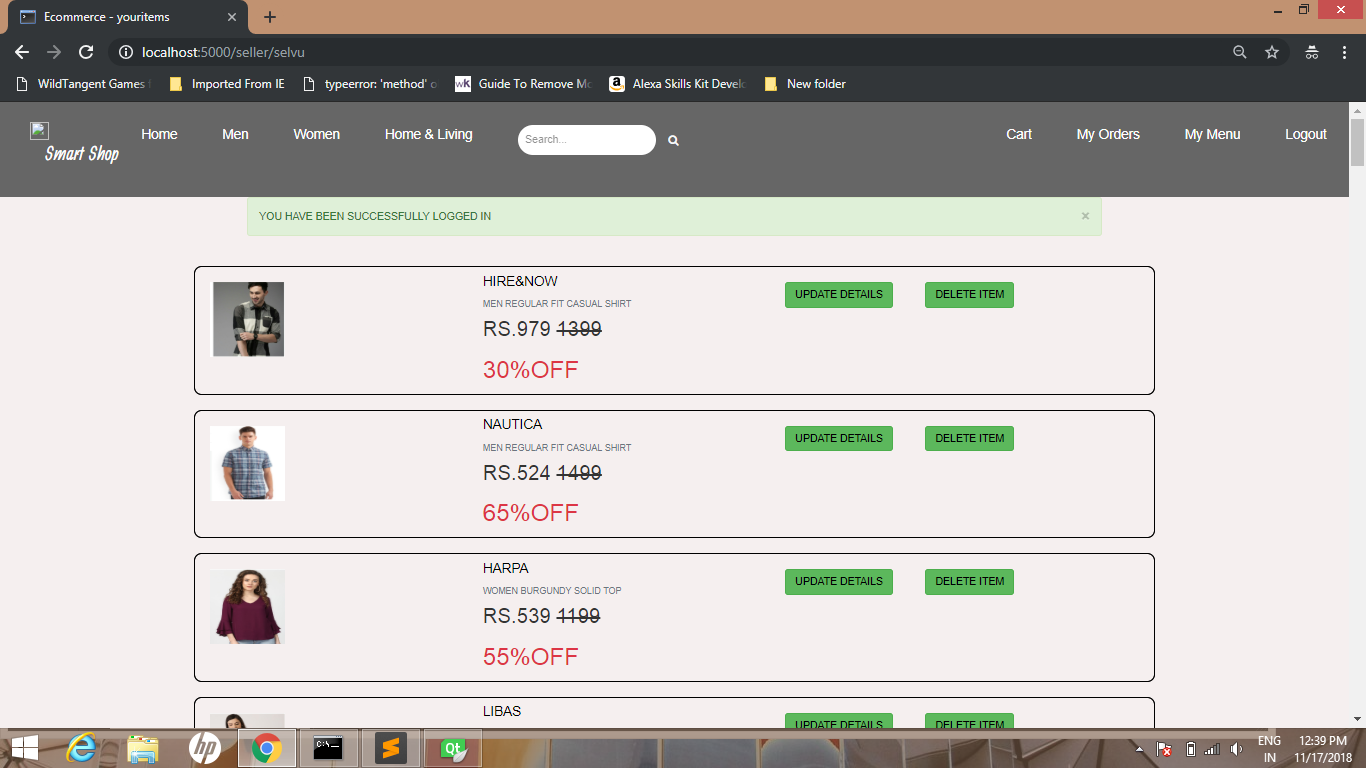Open the Home & Living category
This screenshot has width=1366, height=768.
click(428, 134)
